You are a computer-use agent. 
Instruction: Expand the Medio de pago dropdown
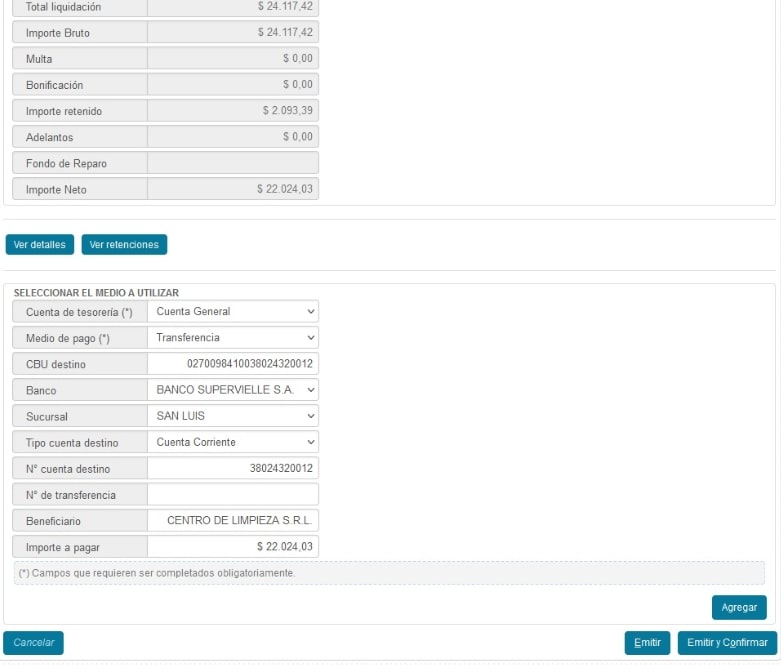[x=232, y=338]
